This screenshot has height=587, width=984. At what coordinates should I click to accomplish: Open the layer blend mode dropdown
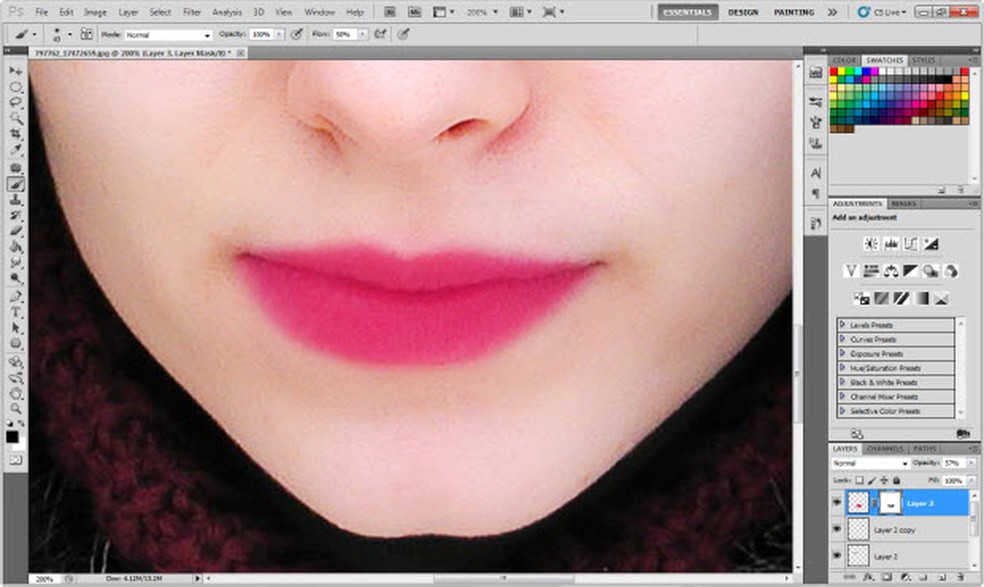click(869, 464)
